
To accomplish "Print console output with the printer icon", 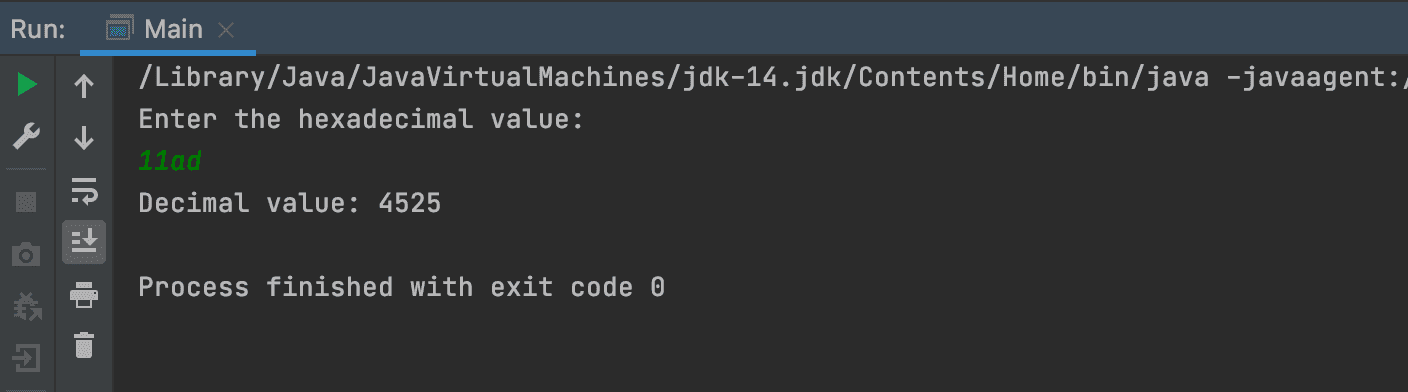I will [85, 294].
